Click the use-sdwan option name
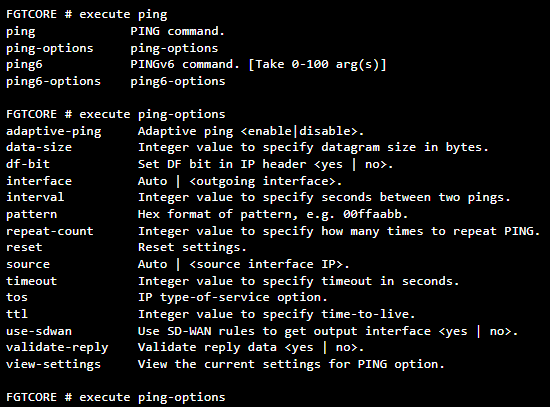 tap(39, 331)
